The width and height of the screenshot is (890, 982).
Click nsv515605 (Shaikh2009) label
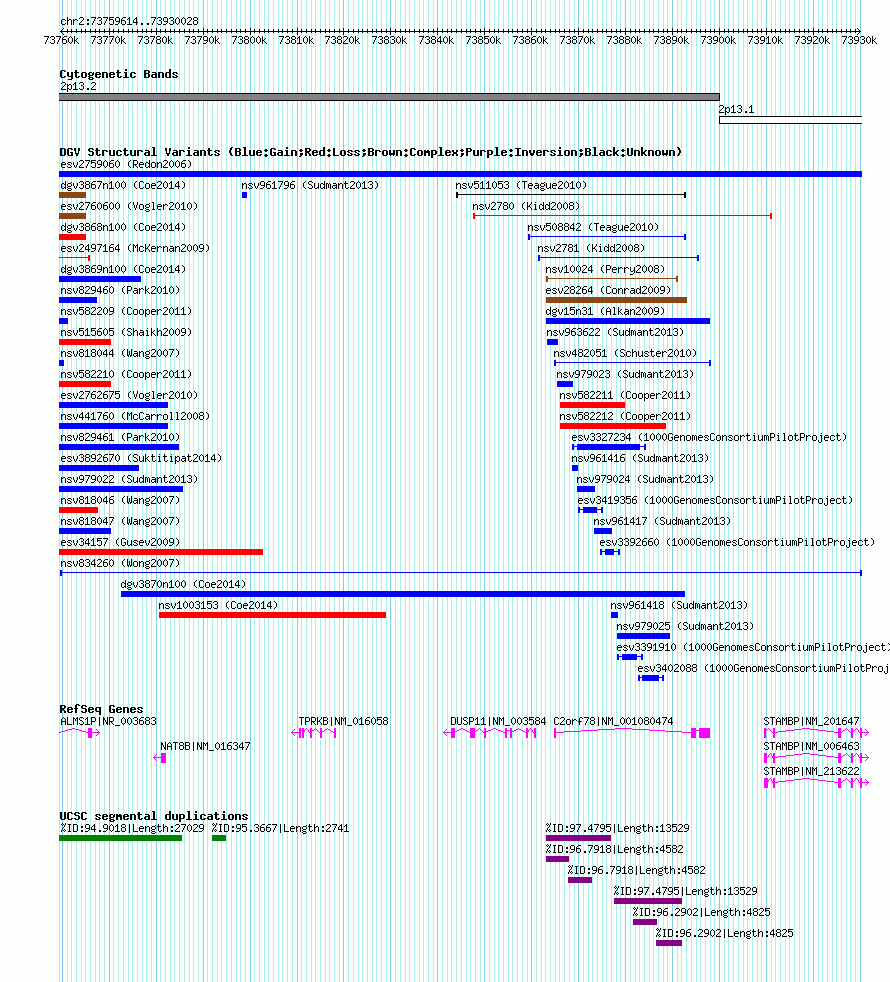click(126, 332)
